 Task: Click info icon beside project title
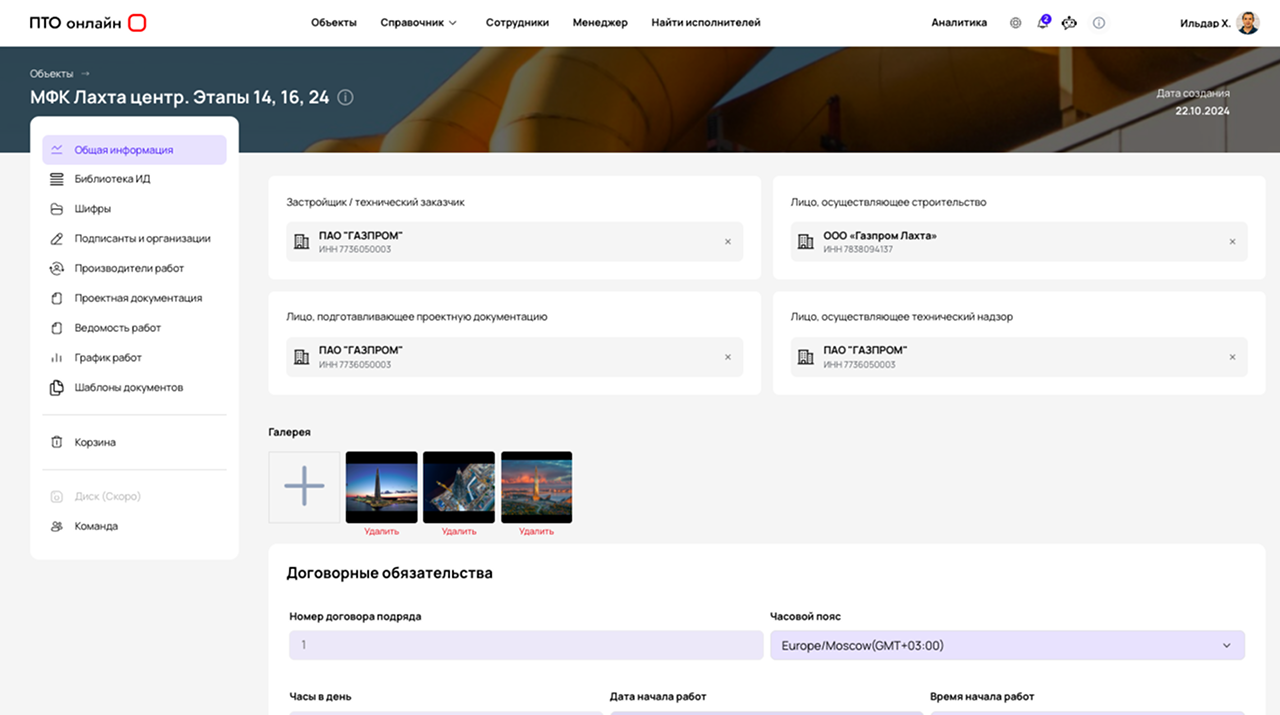click(x=345, y=97)
